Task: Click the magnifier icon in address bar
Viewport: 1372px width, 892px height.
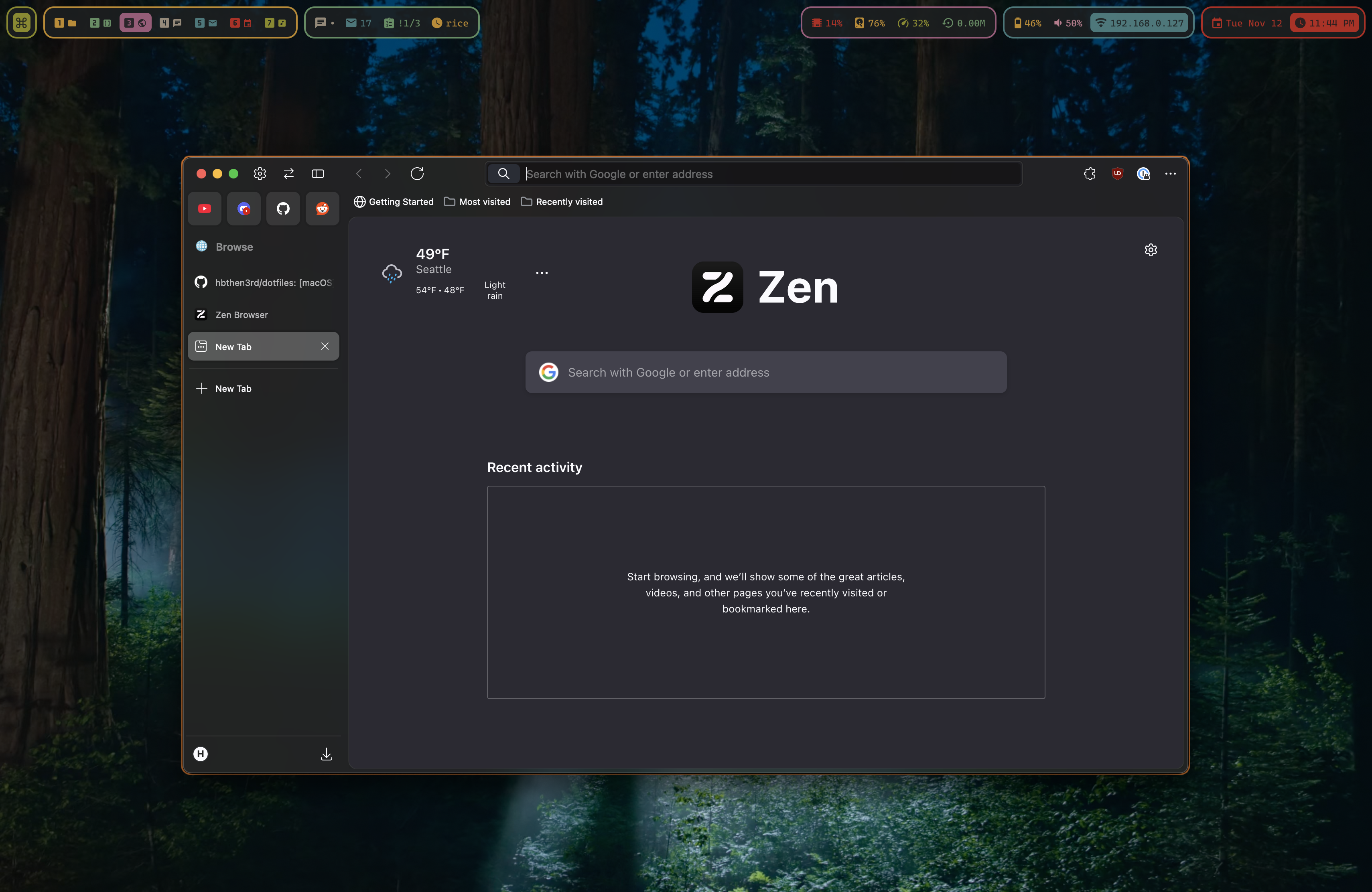Action: (503, 173)
